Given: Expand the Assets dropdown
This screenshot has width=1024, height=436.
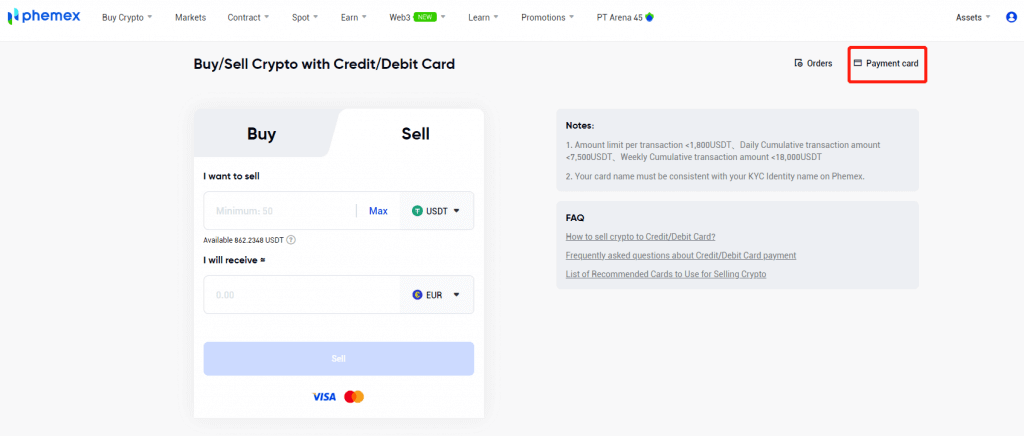Looking at the screenshot, I should [x=973, y=17].
